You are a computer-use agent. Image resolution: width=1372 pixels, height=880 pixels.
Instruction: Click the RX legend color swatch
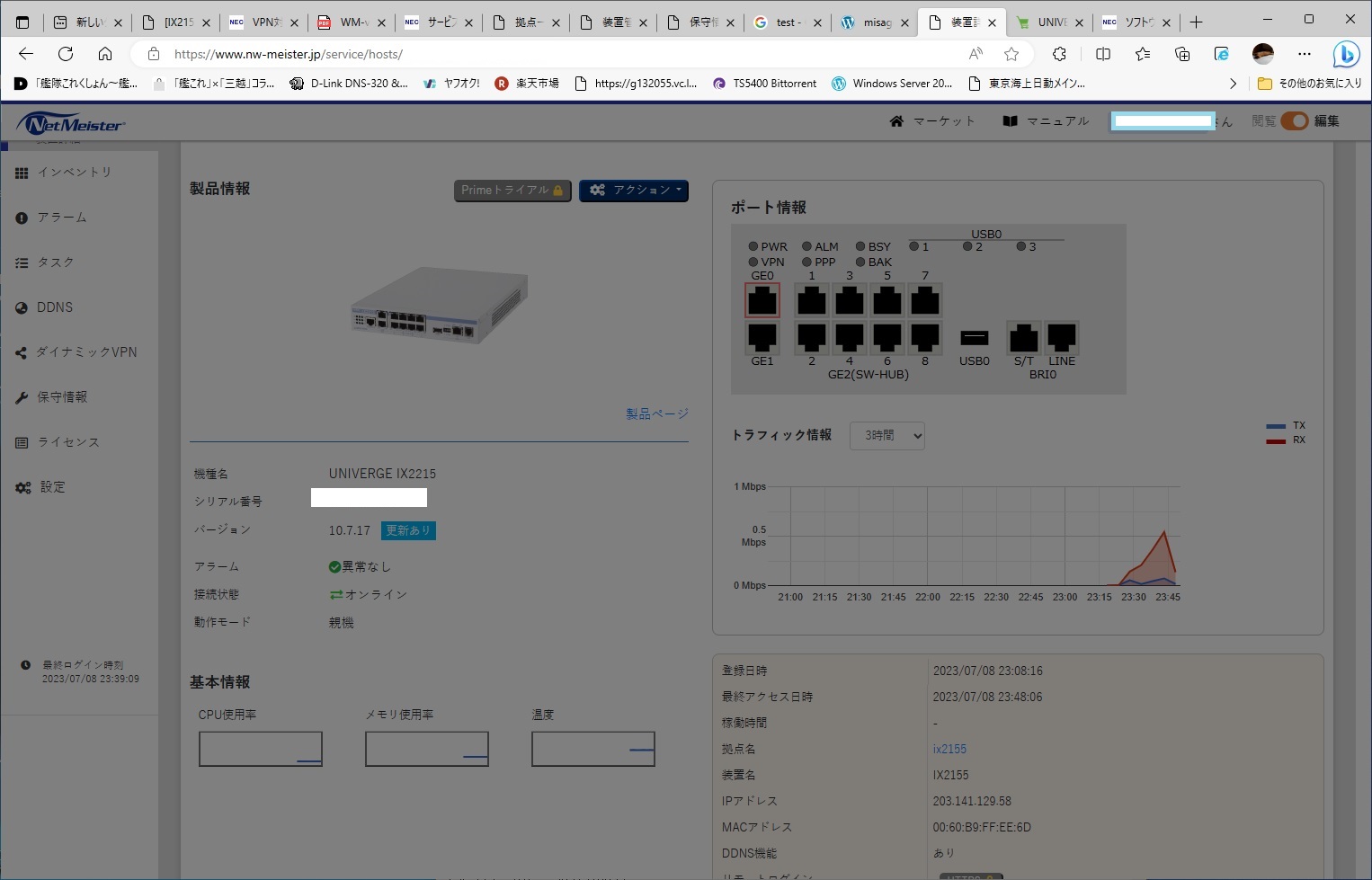[1276, 440]
